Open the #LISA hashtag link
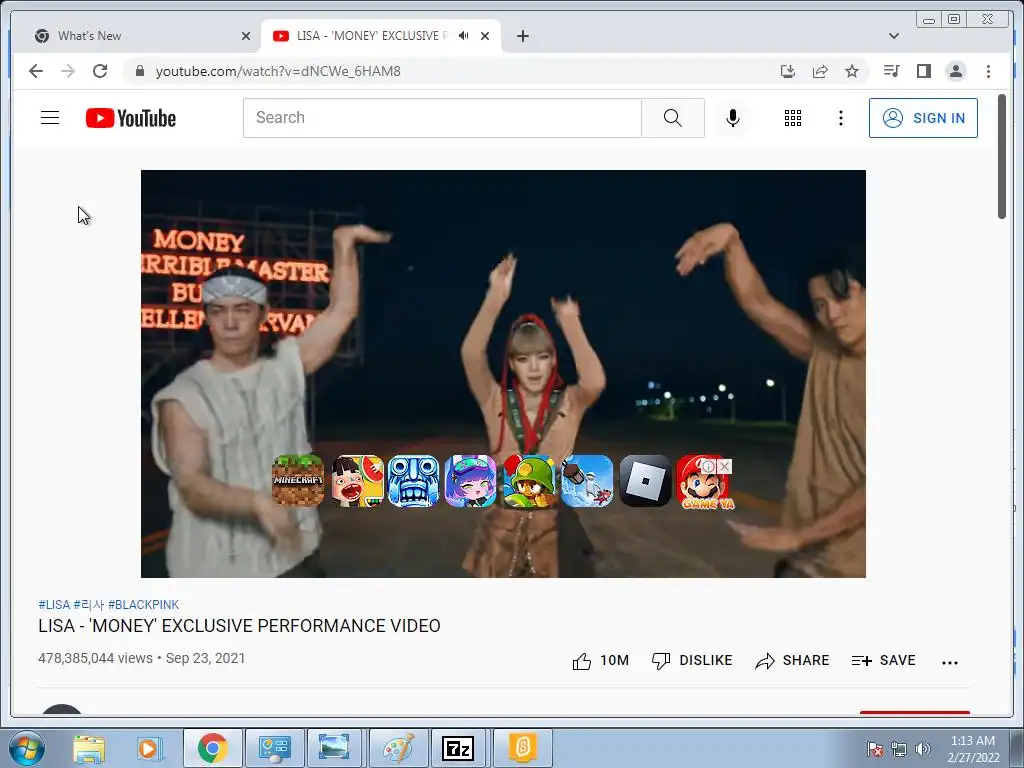The height and width of the screenshot is (768, 1024). click(x=54, y=605)
